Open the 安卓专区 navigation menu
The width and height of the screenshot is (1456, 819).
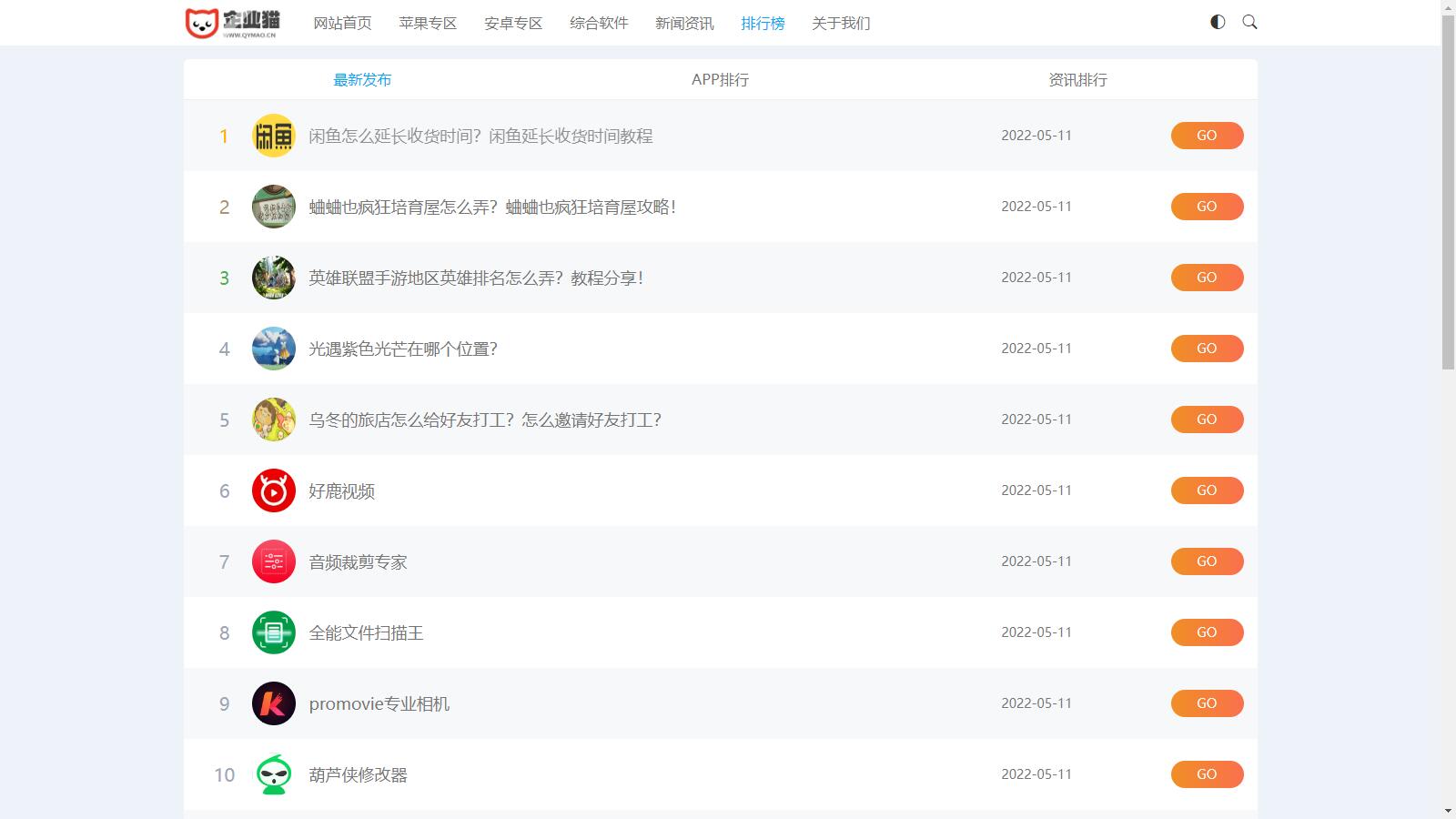(x=513, y=23)
